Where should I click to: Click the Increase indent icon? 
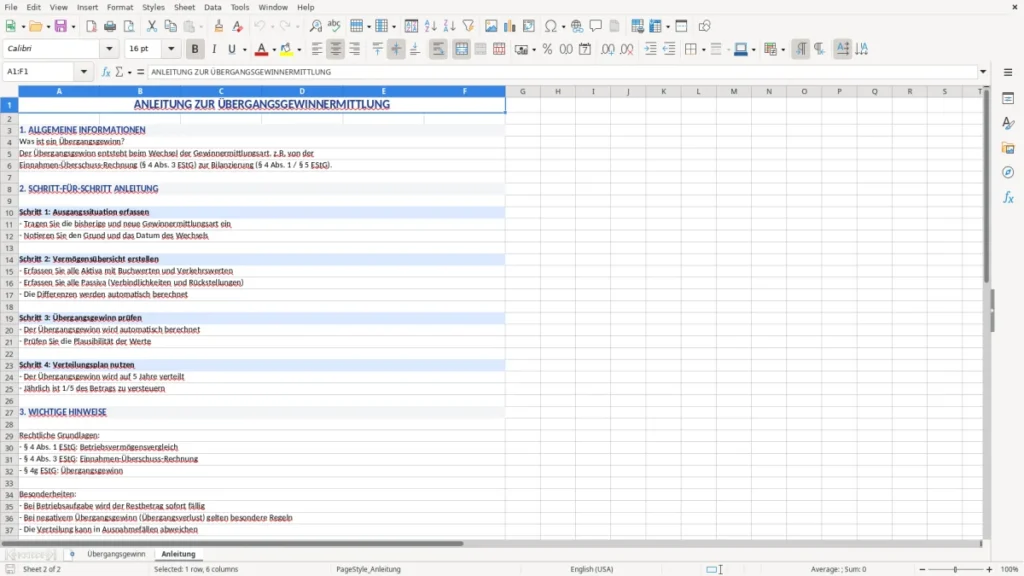[650, 49]
